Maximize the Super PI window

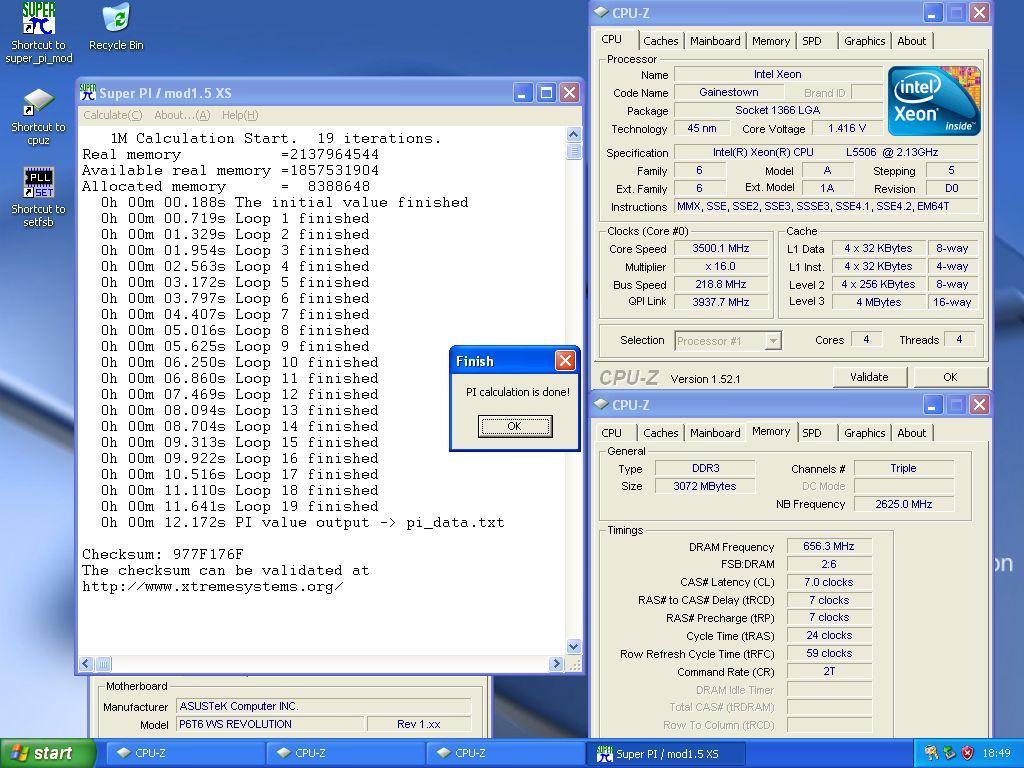pyautogui.click(x=546, y=93)
